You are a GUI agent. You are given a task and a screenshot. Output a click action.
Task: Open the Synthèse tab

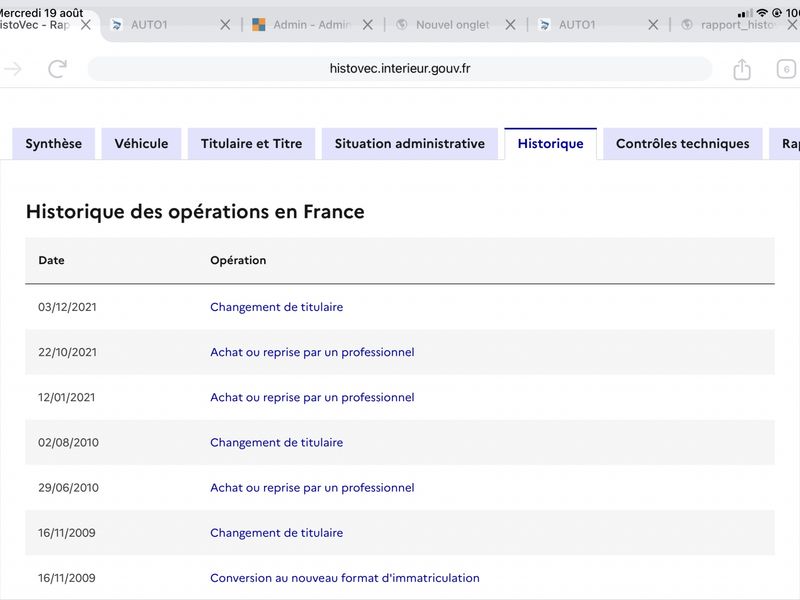54,143
